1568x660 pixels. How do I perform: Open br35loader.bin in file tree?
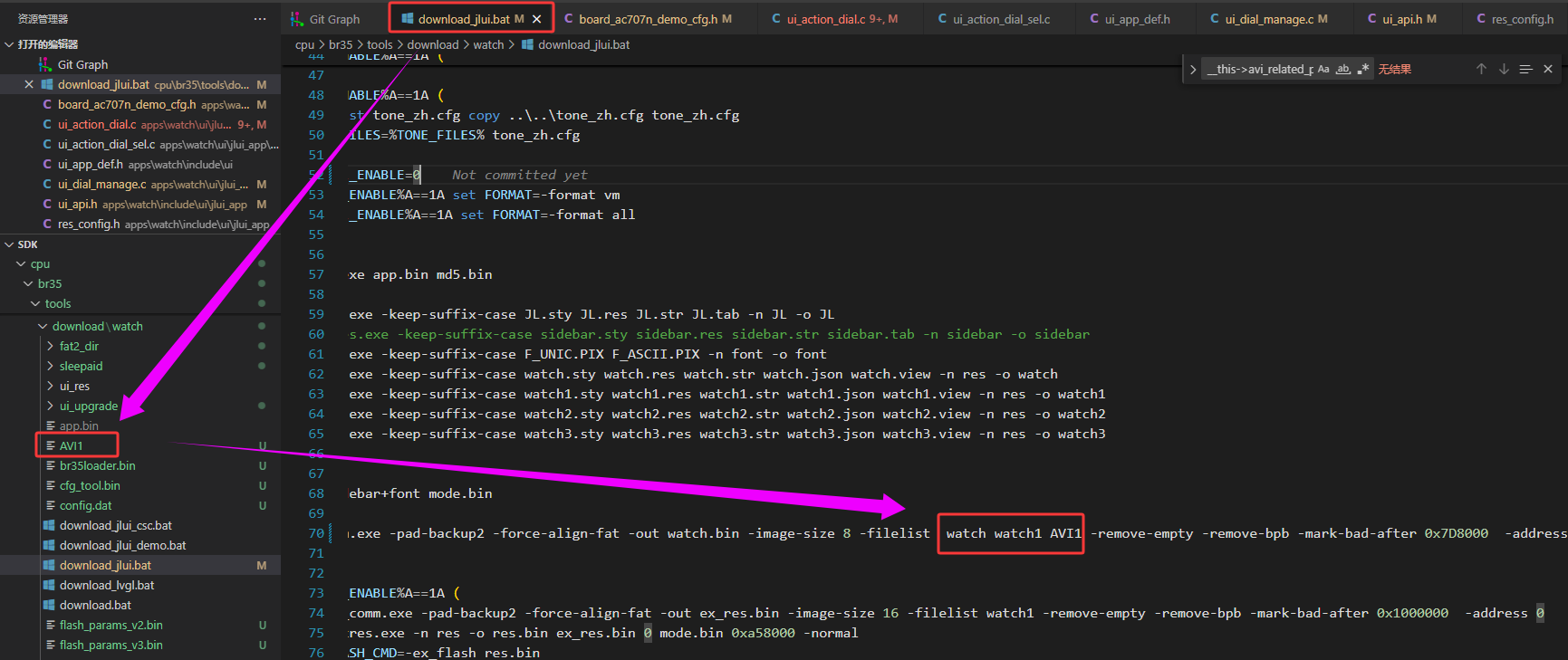(x=97, y=465)
